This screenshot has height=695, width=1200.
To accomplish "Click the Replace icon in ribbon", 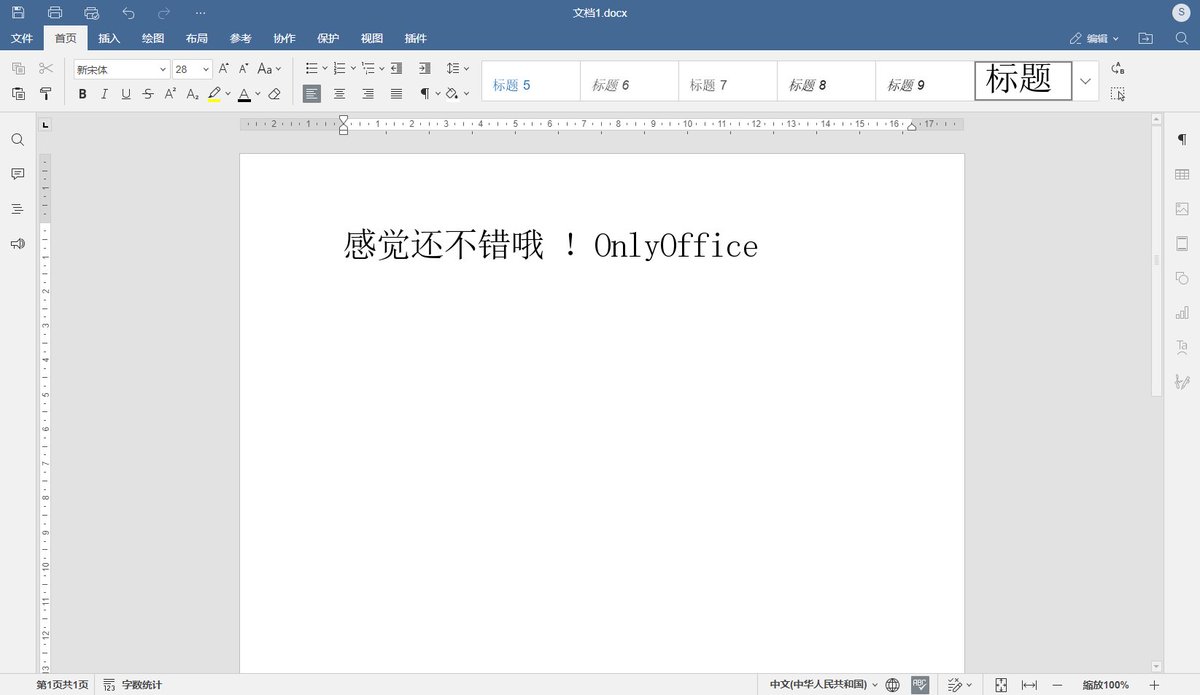I will pos(1118,68).
